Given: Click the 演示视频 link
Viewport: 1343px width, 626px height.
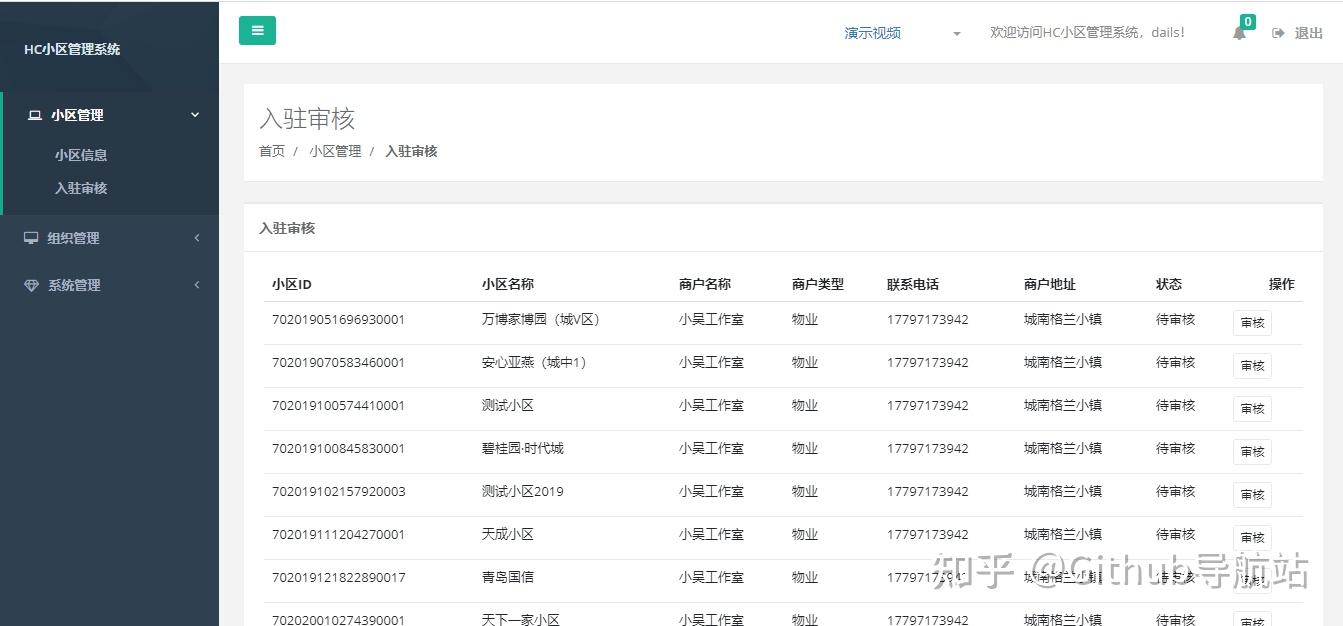Looking at the screenshot, I should pyautogui.click(x=873, y=33).
